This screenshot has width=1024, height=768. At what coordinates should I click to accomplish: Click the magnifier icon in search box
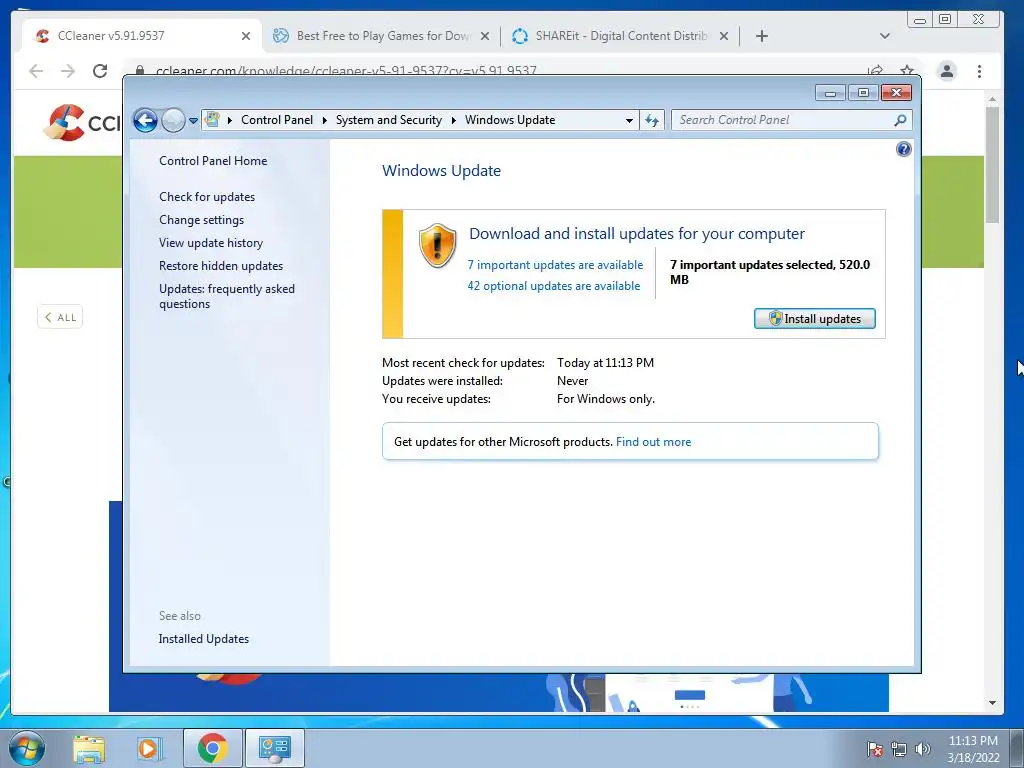pyautogui.click(x=900, y=120)
